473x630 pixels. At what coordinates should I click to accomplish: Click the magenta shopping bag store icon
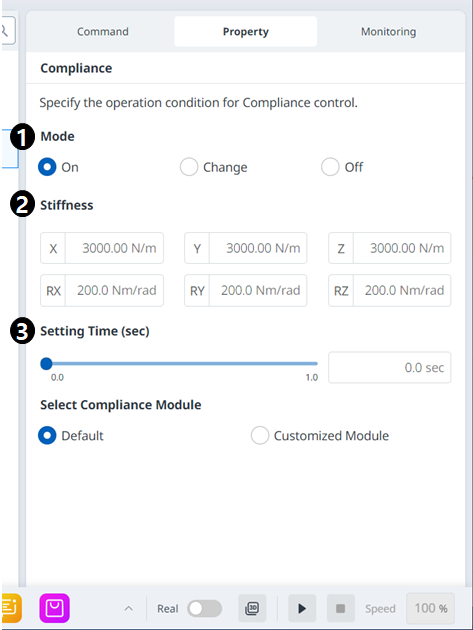pos(54,608)
